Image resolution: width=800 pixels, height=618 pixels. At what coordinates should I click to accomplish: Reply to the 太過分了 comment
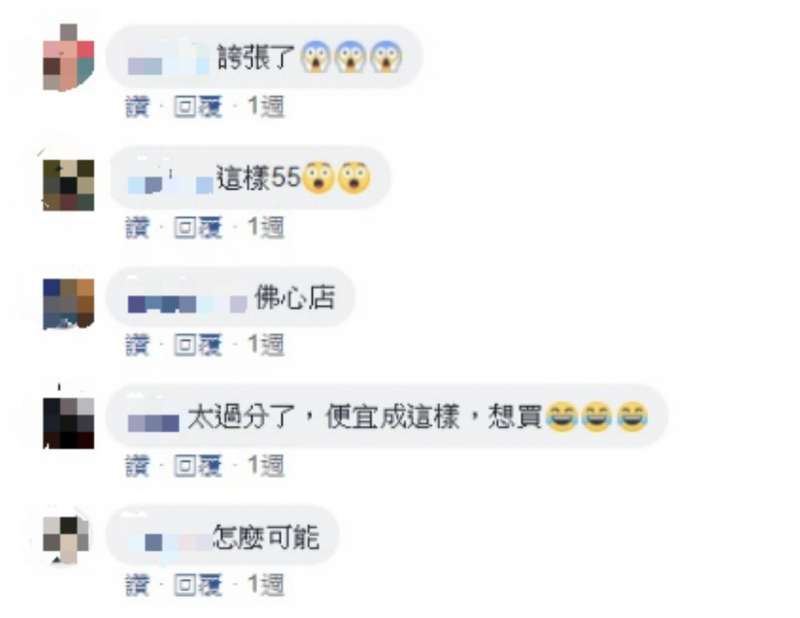click(x=198, y=466)
